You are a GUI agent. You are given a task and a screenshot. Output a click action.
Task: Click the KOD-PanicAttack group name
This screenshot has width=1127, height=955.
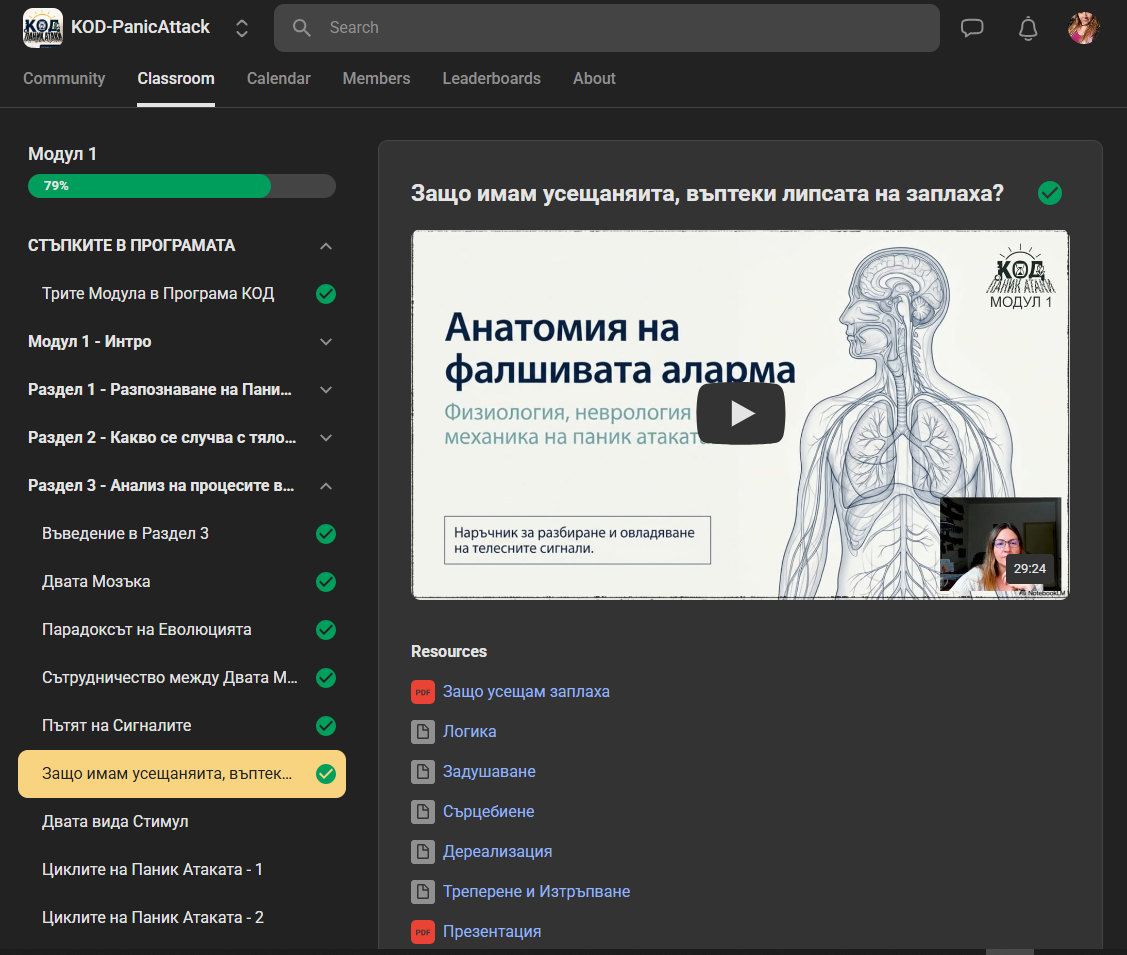140,27
